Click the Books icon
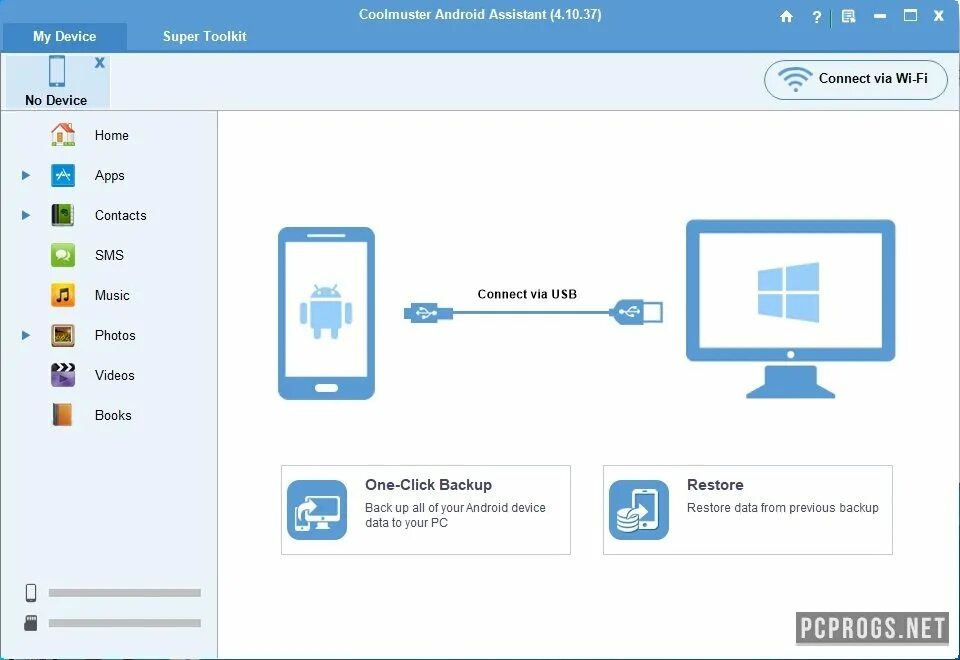 (62, 415)
